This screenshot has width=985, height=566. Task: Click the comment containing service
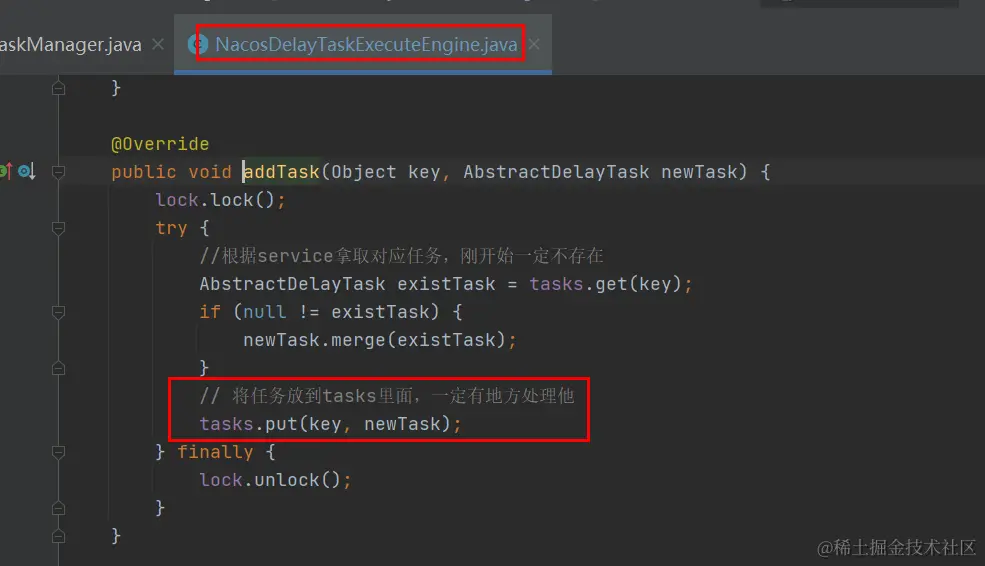tap(401, 256)
